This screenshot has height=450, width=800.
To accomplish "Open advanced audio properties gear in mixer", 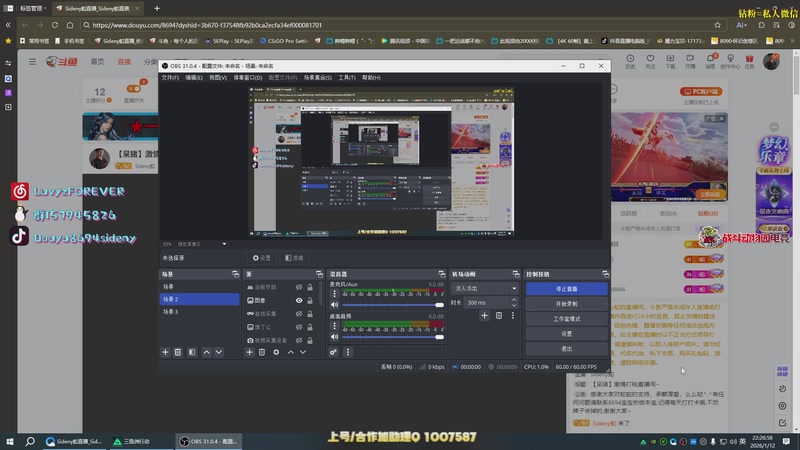I will pyautogui.click(x=334, y=352).
